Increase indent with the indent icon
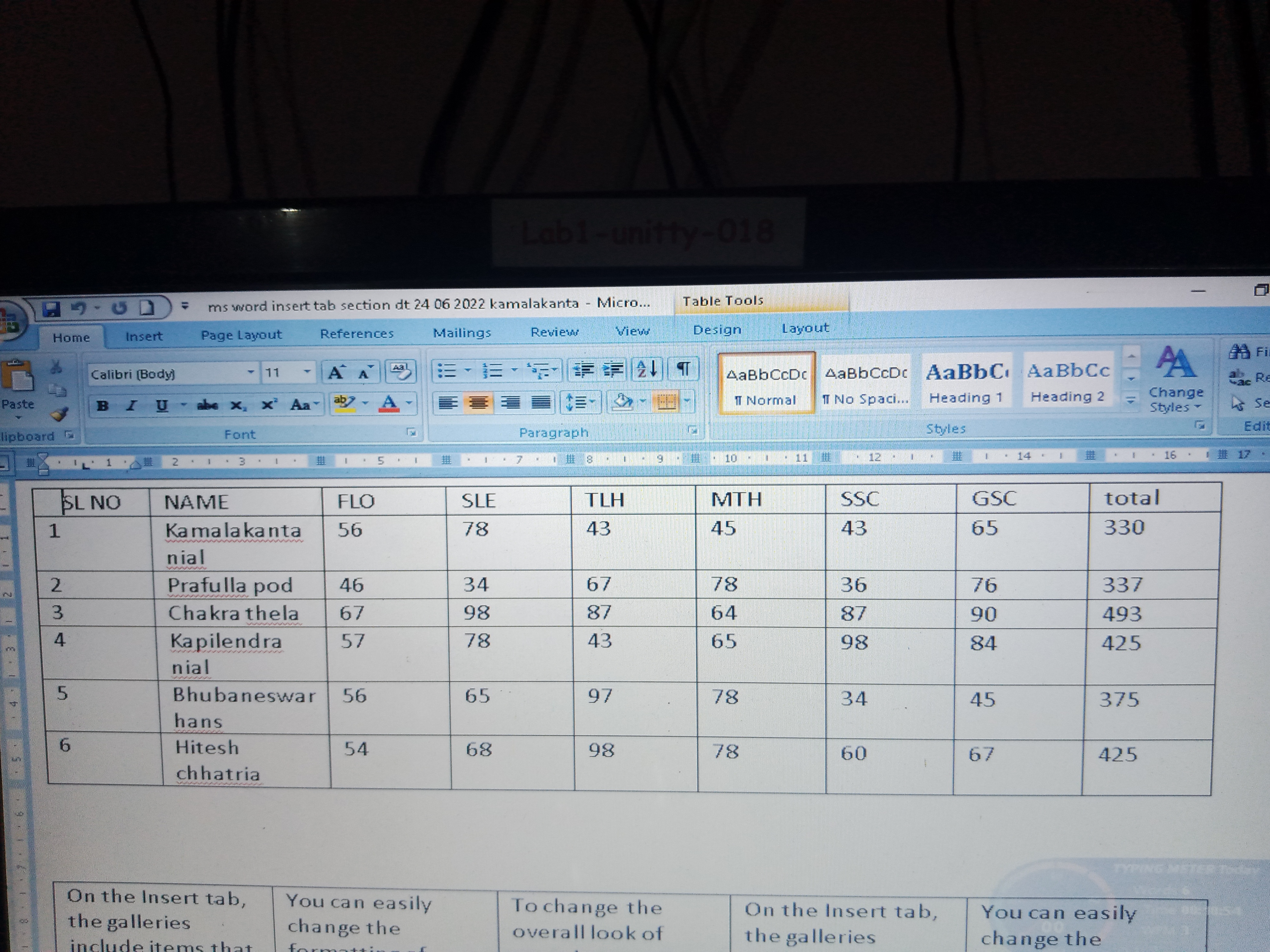 [613, 370]
